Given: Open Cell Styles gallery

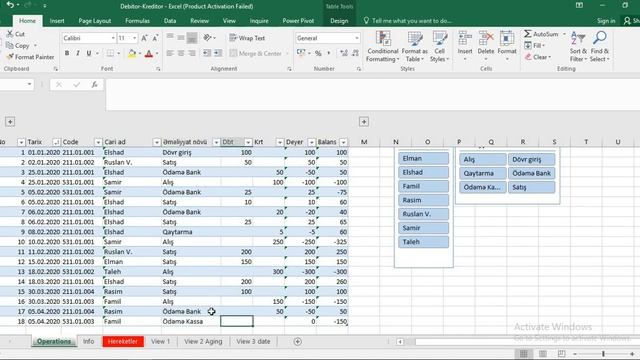Looking at the screenshot, I should tap(439, 47).
